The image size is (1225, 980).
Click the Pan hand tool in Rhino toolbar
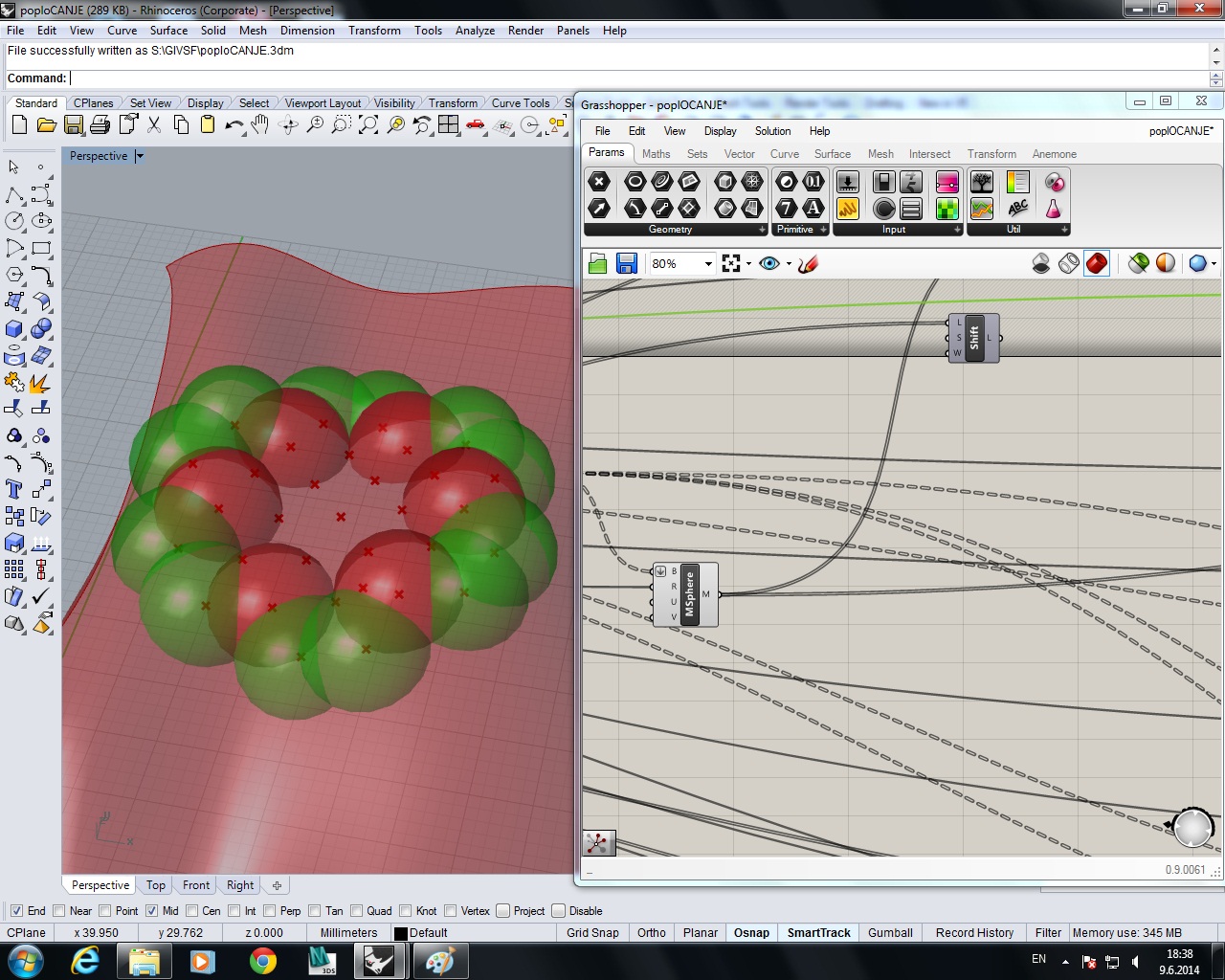pyautogui.click(x=259, y=125)
